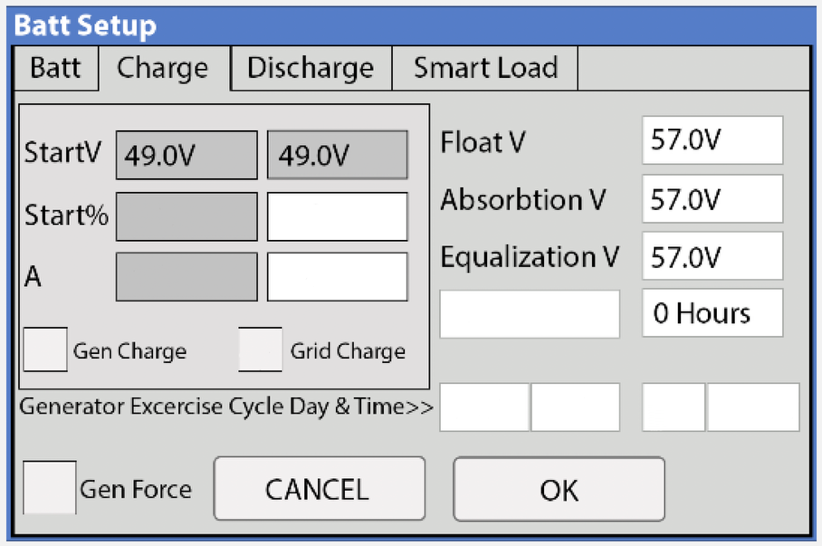
Task: Click the first gray StartV 49.0V field
Action: pos(187,155)
